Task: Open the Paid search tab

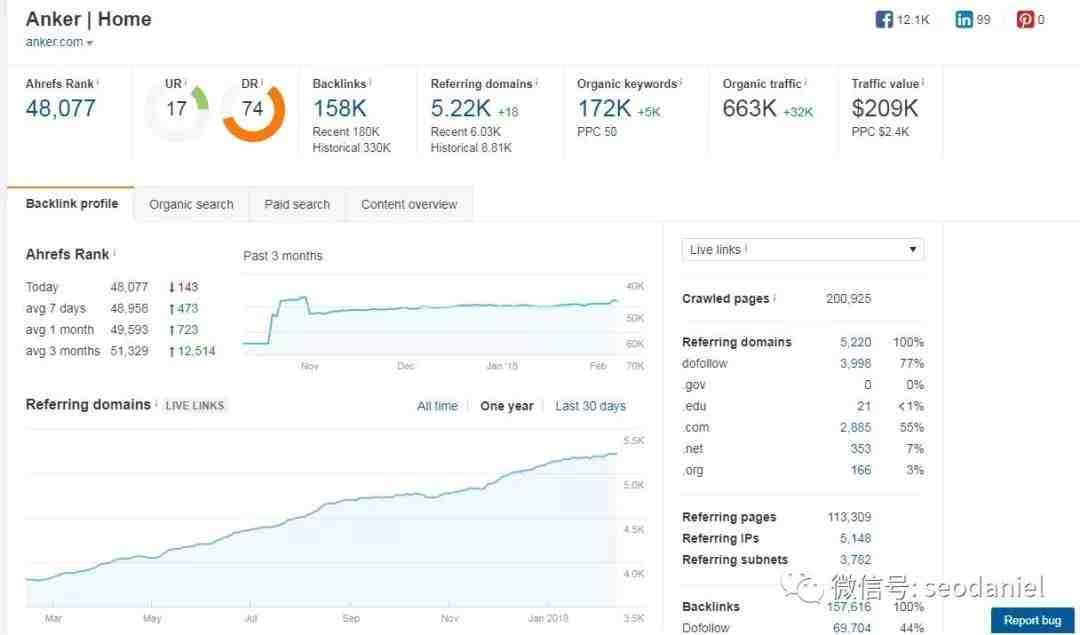Action: (297, 205)
